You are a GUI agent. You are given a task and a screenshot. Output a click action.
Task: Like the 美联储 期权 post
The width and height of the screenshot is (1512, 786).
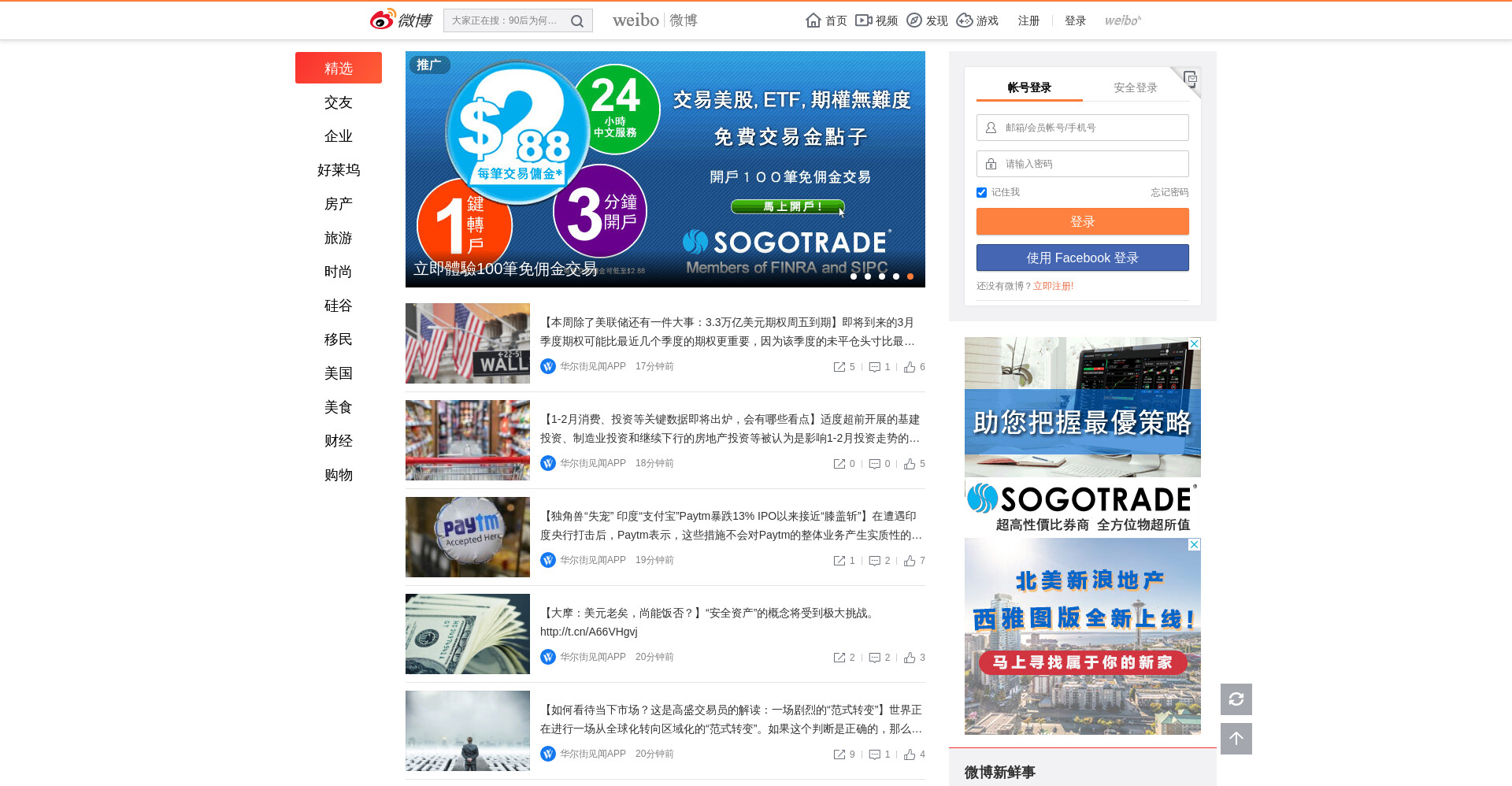point(910,367)
